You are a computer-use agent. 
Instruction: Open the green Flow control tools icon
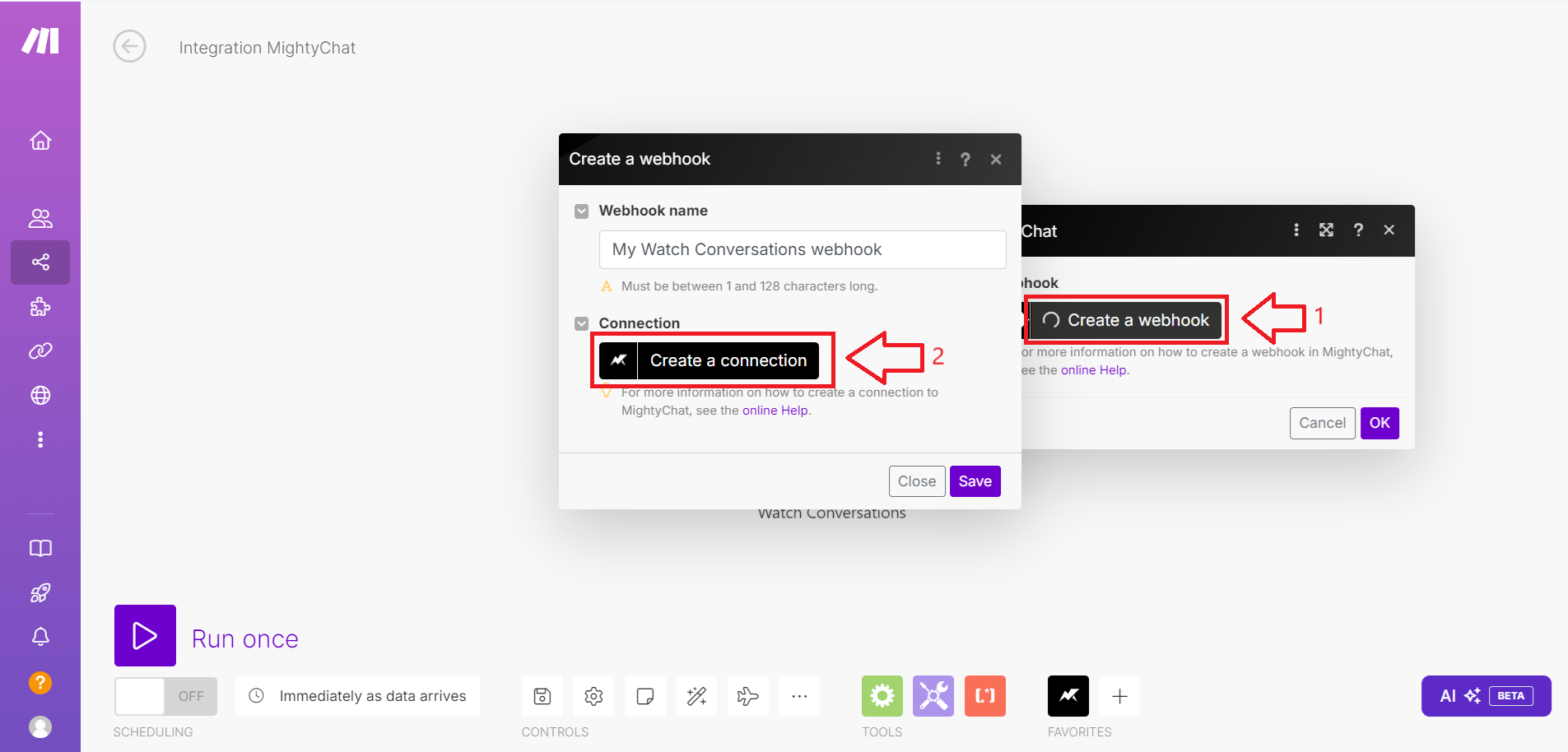point(882,696)
